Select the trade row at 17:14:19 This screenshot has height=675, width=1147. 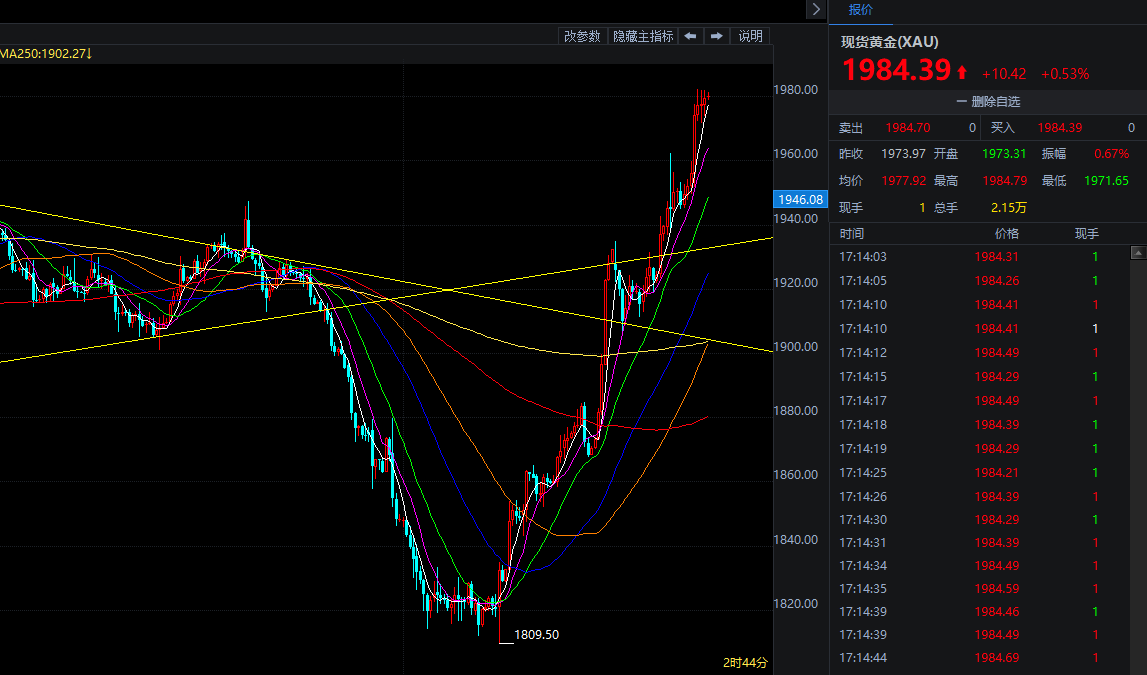coord(980,449)
